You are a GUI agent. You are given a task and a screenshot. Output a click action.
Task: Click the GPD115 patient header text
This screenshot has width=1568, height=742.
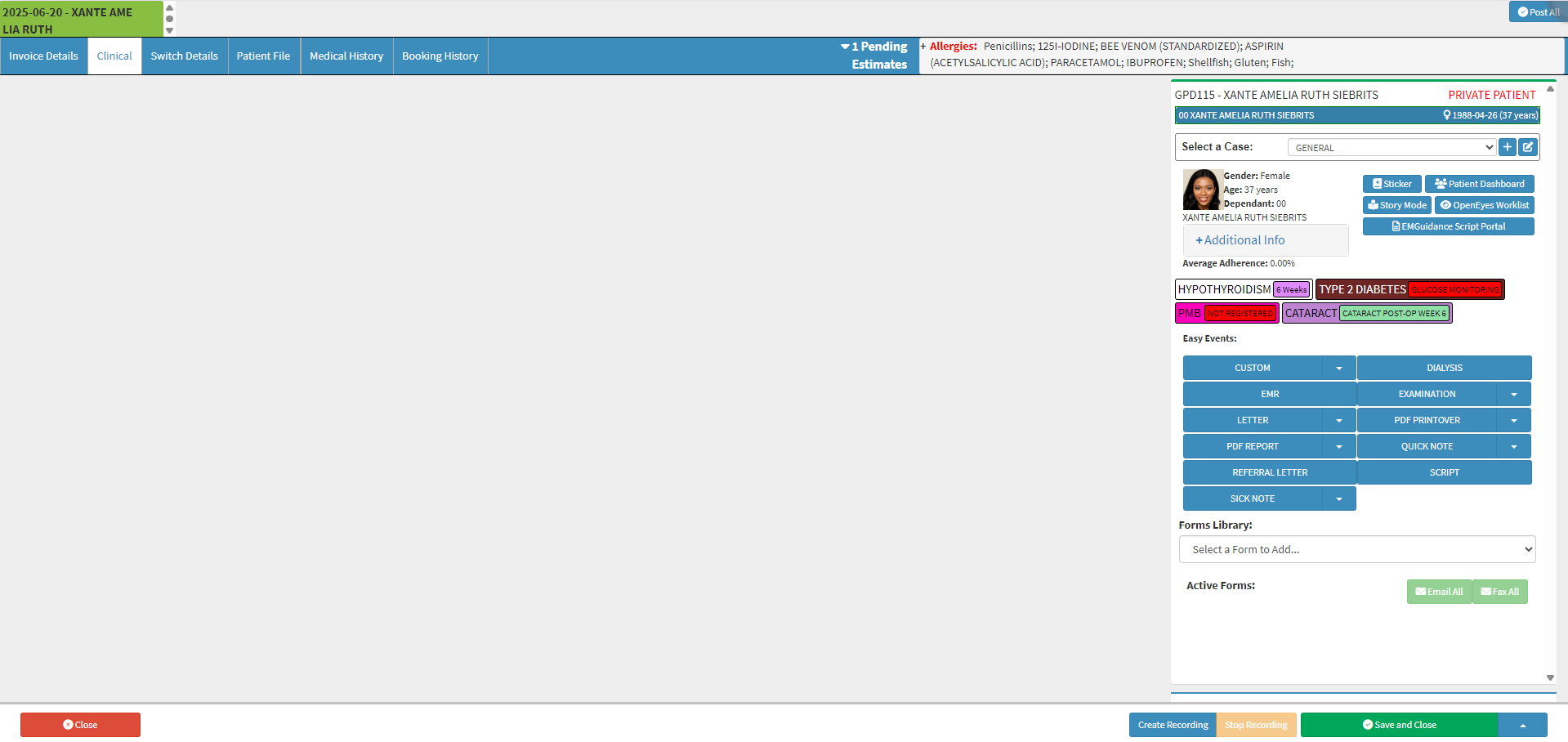[1276, 95]
